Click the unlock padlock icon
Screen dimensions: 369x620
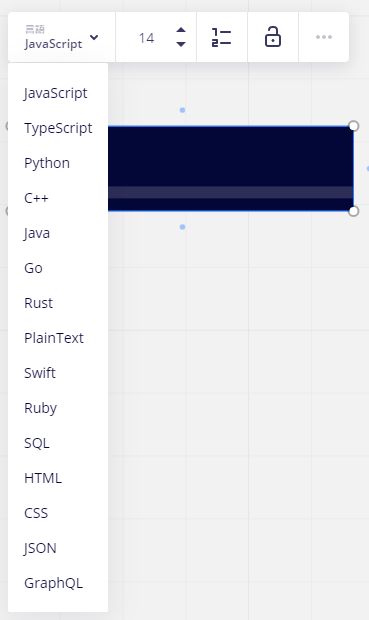point(273,37)
